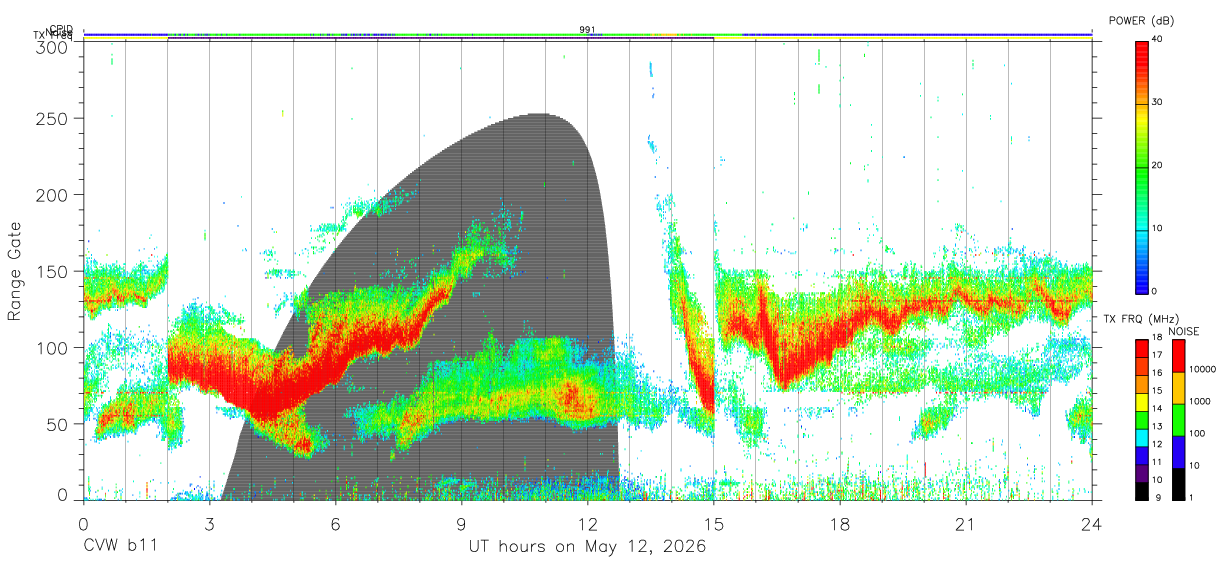Click the 10000 noise scale label
Screen dimensions: 1228x567
pyautogui.click(x=1204, y=369)
